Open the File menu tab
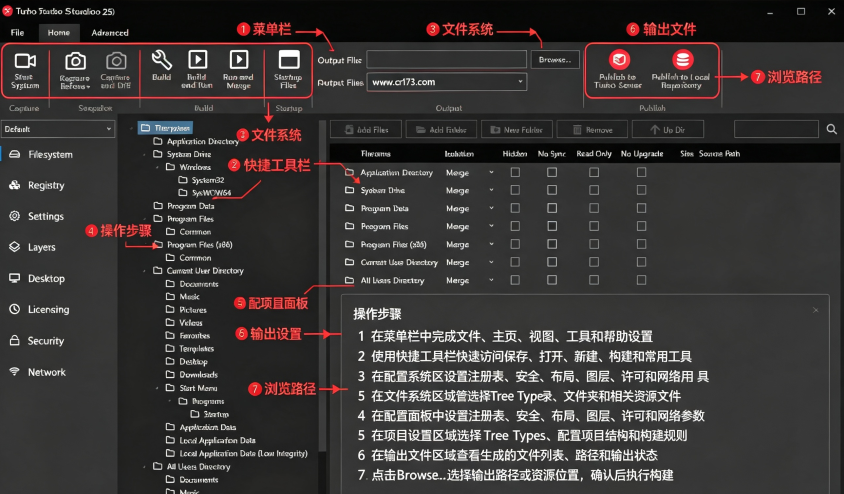Viewport: 844px width, 494px height. 17,32
